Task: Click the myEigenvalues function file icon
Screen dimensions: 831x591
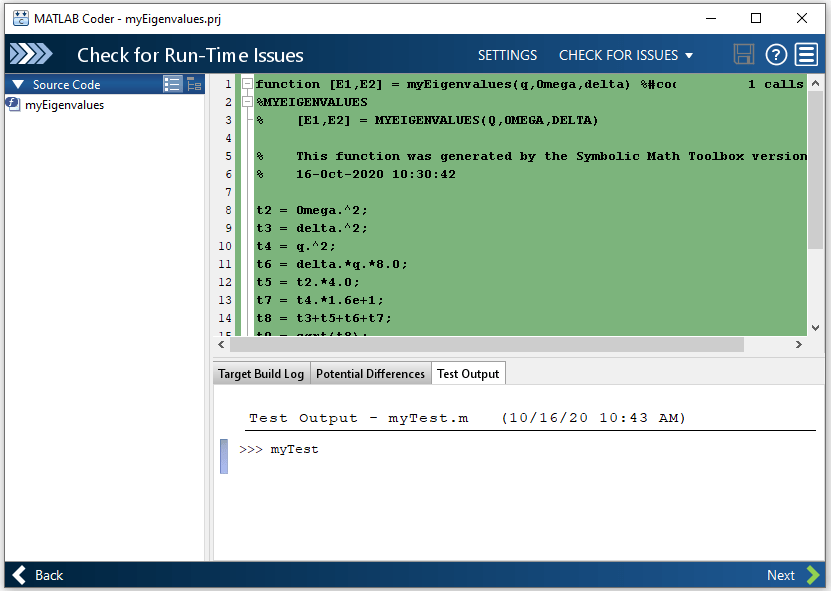Action: 14,105
